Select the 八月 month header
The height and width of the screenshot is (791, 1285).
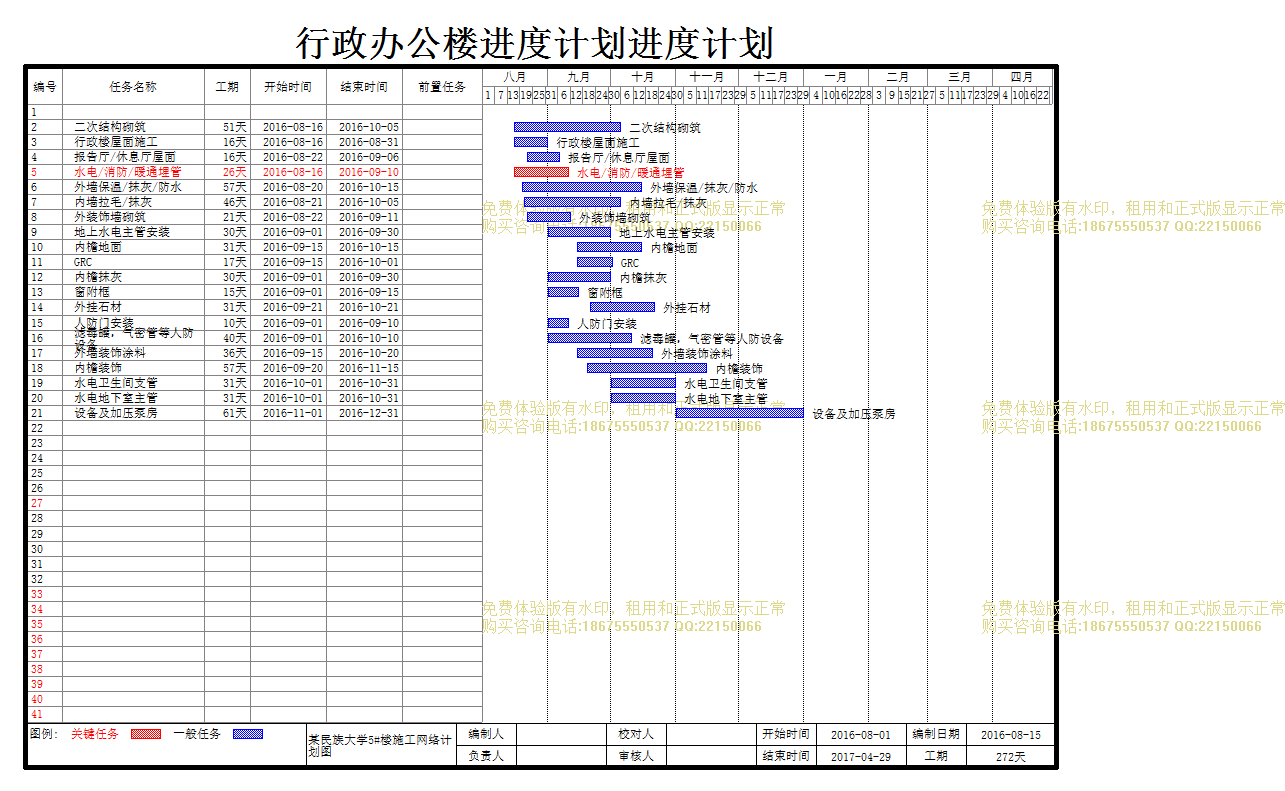(515, 77)
